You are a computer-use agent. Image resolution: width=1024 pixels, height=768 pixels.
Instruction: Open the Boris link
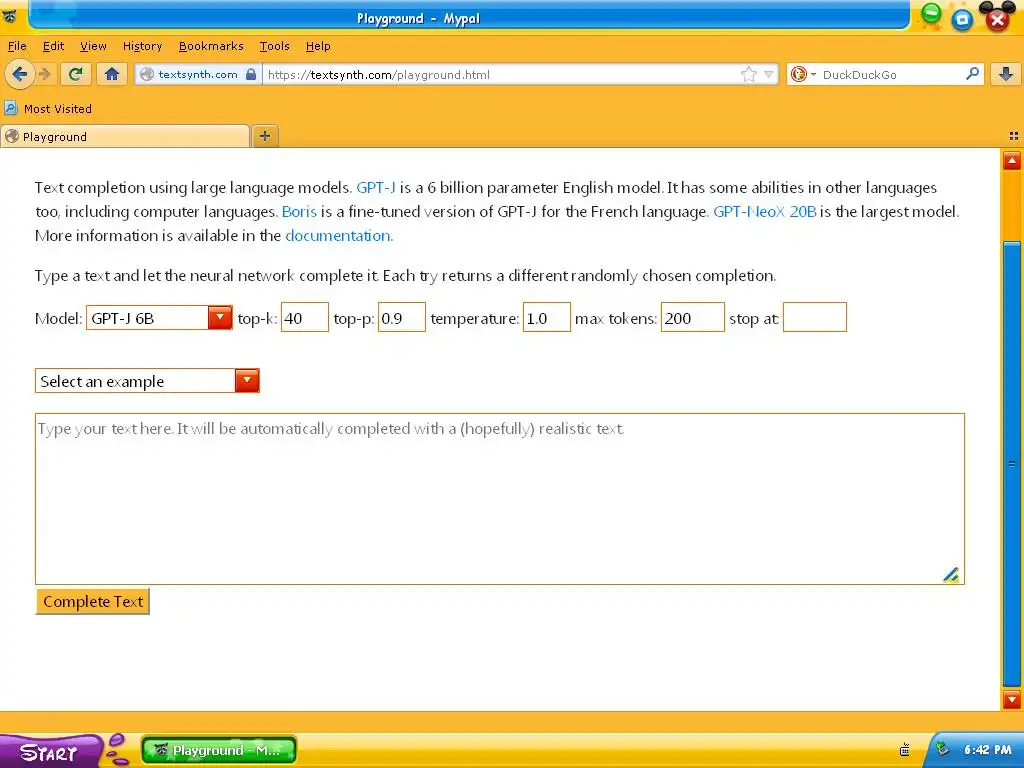coord(299,212)
